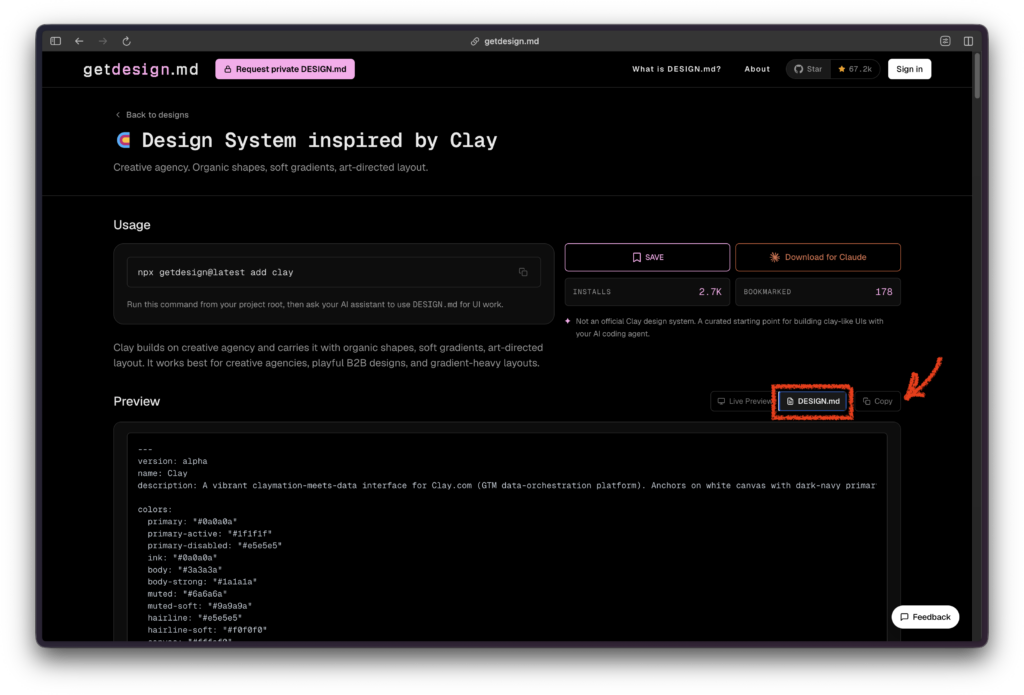Go back via Back to designs link
The image size is (1024, 695).
point(152,115)
